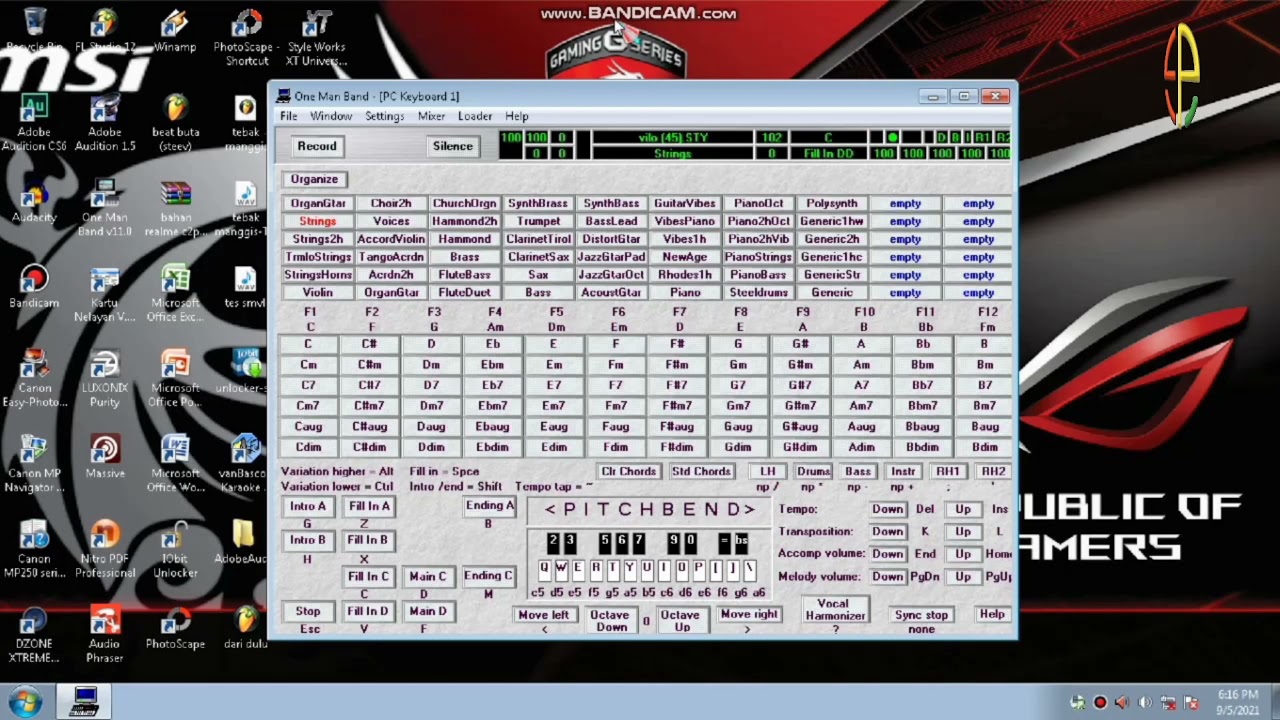
Task: Open beat buta (steev) file icon
Action: 175,123
